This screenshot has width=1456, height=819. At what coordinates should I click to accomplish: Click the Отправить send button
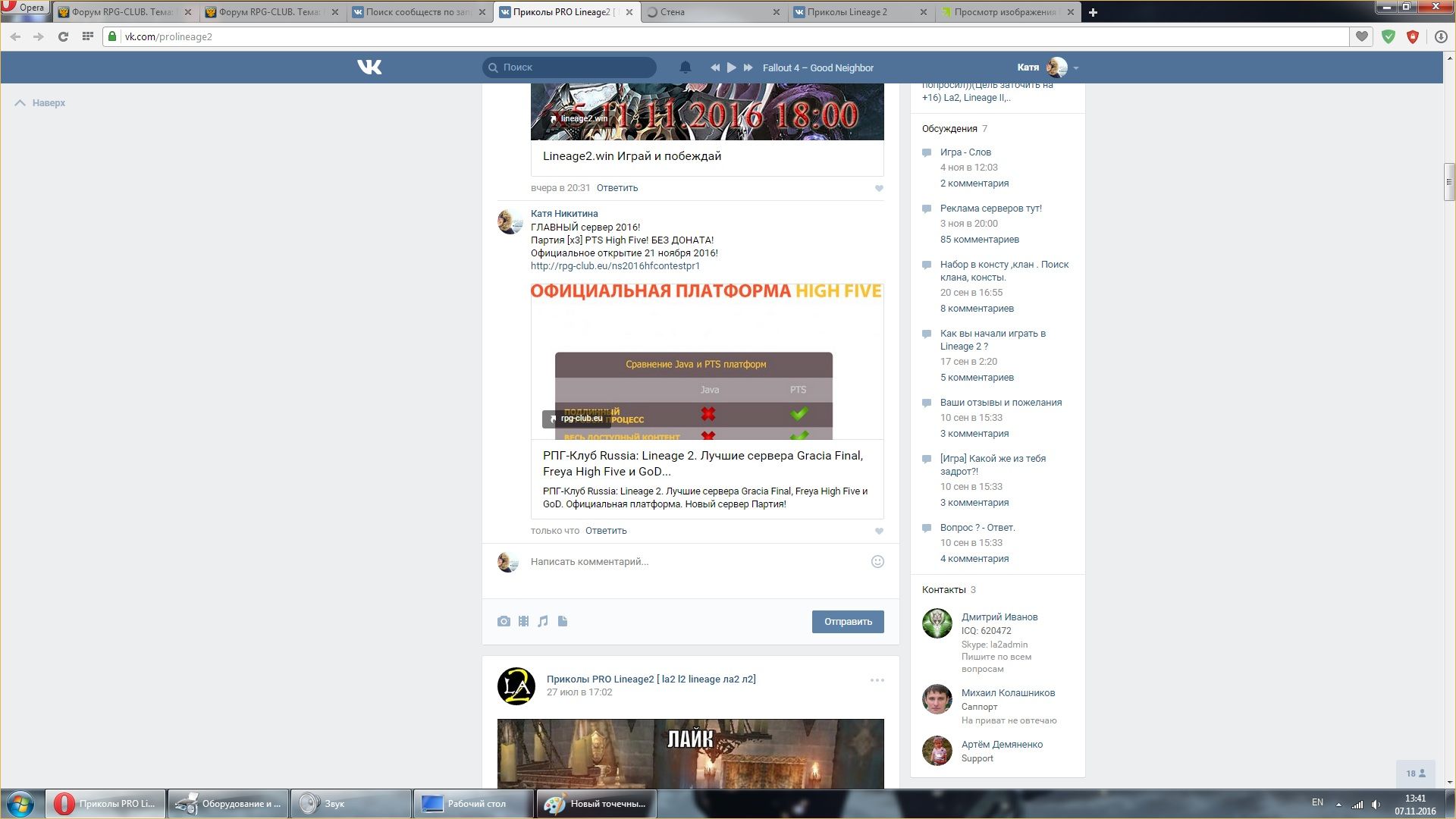pos(848,622)
